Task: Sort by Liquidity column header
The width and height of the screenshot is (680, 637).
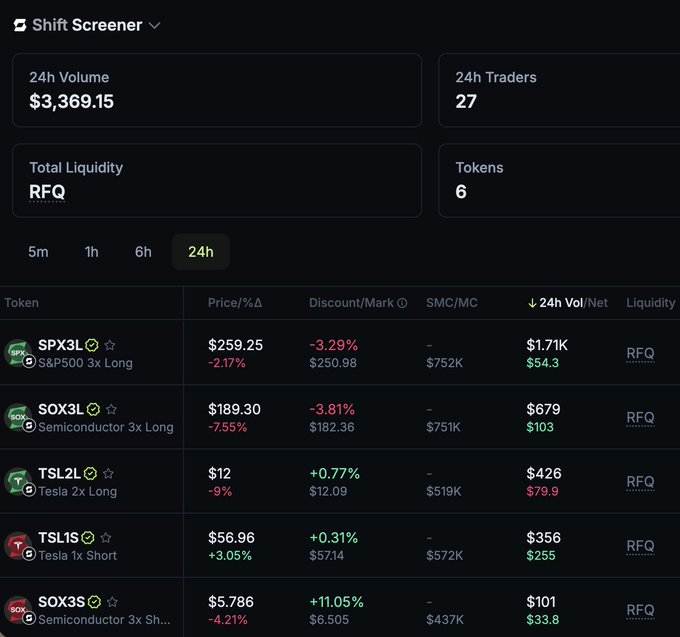Action: (651, 303)
